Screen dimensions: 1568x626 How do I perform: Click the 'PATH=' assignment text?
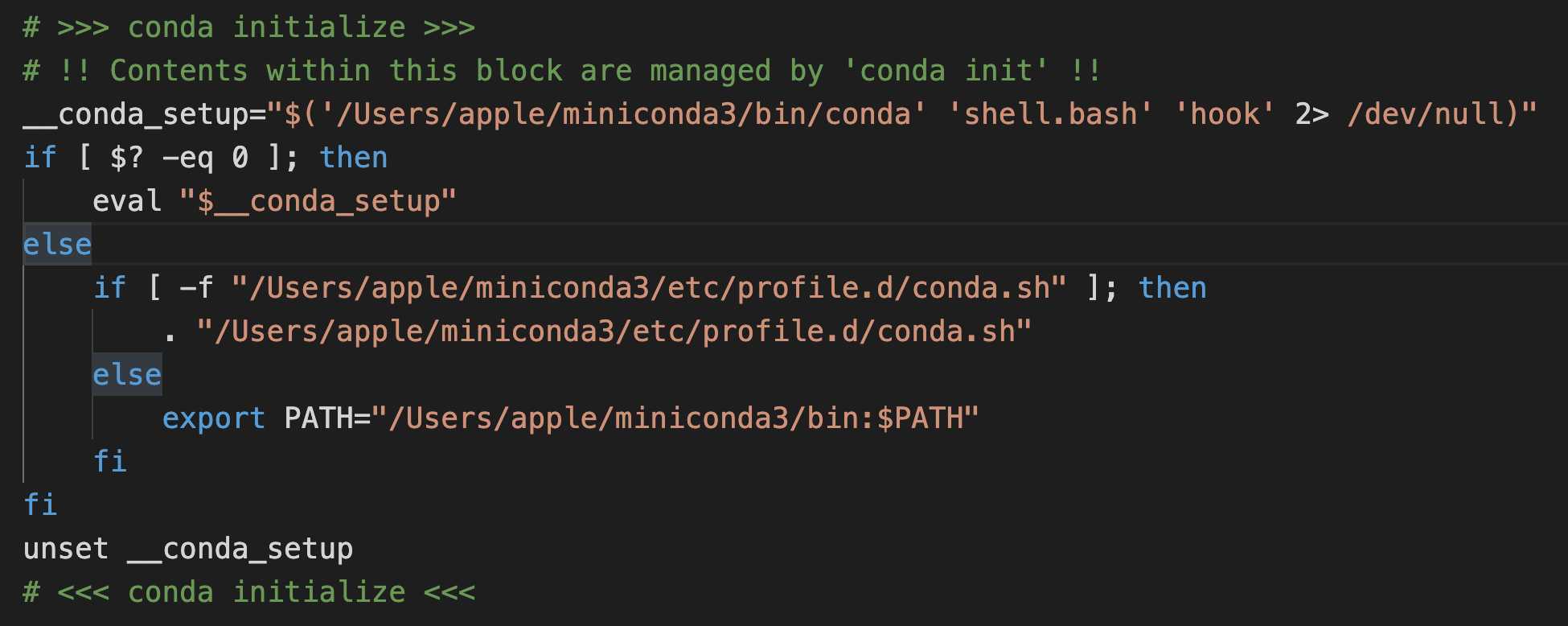point(327,418)
